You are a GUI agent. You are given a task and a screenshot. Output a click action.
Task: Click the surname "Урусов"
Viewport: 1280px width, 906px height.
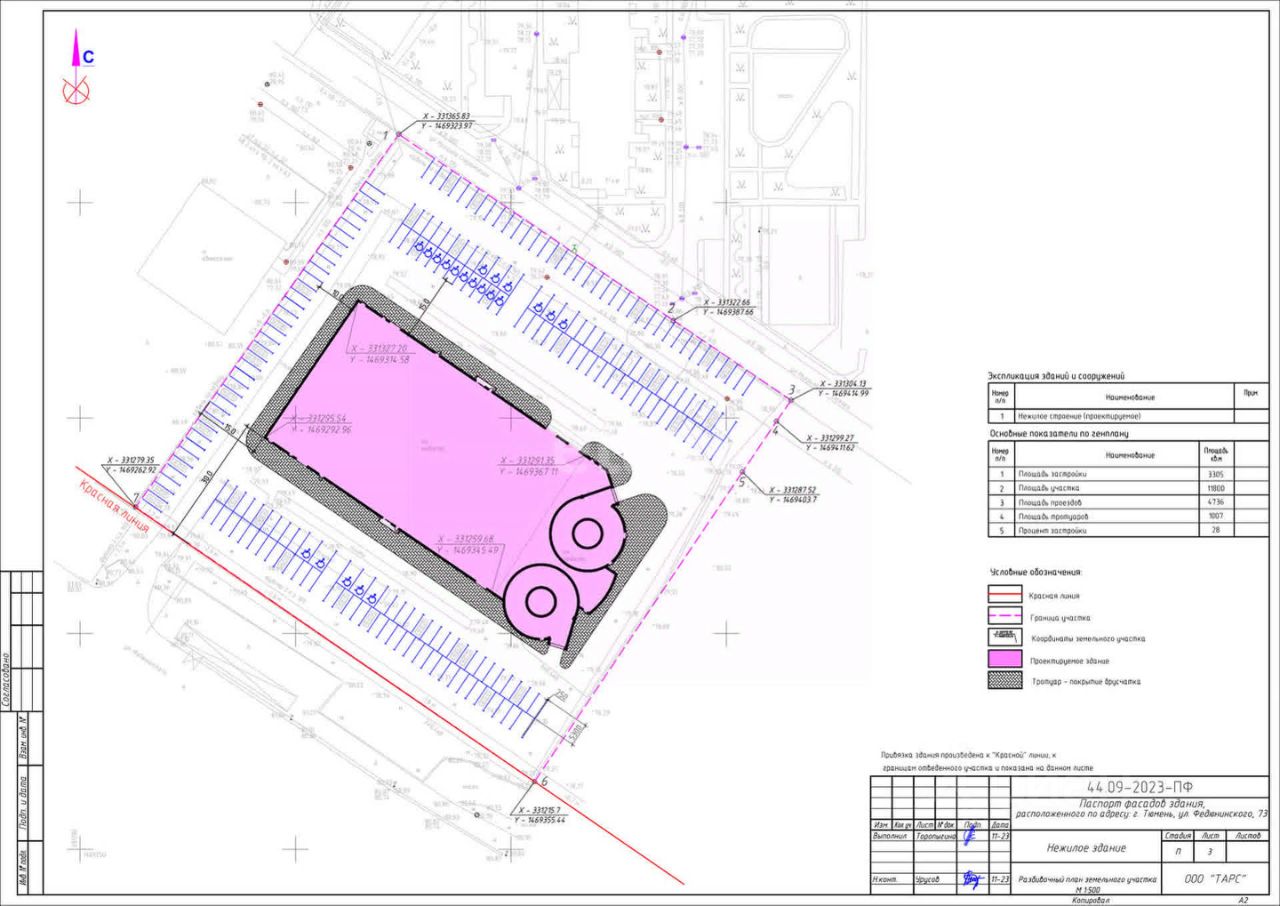coord(928,879)
